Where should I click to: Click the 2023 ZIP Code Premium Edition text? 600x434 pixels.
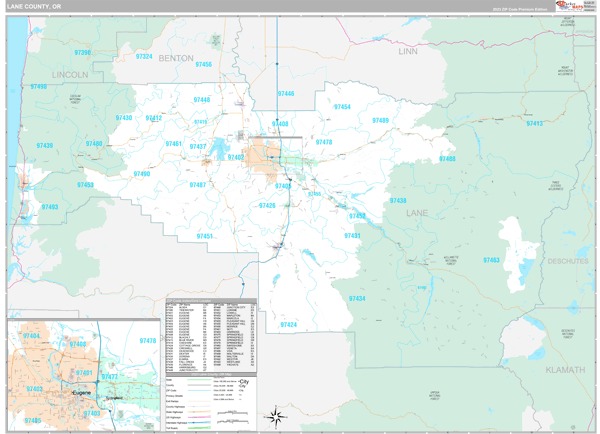click(x=519, y=9)
